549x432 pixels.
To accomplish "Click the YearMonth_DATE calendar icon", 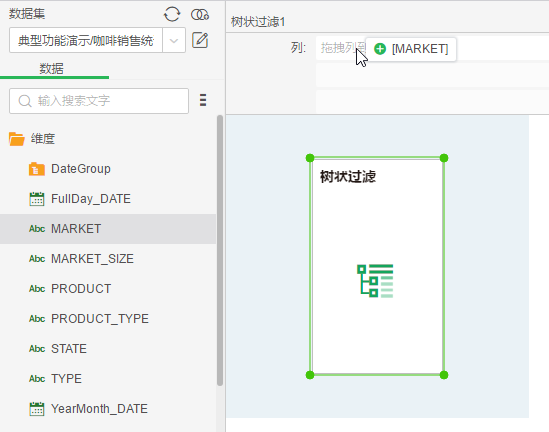I will point(37,409).
